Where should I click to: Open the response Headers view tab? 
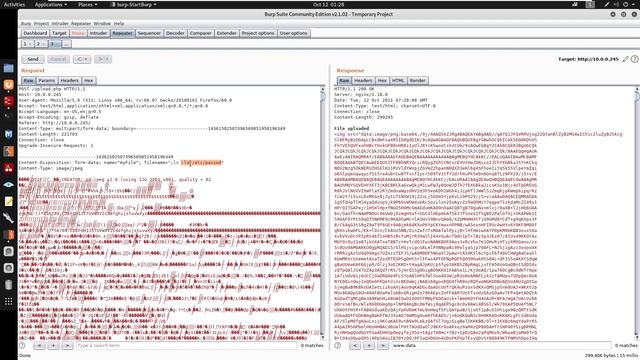pyautogui.click(x=363, y=80)
